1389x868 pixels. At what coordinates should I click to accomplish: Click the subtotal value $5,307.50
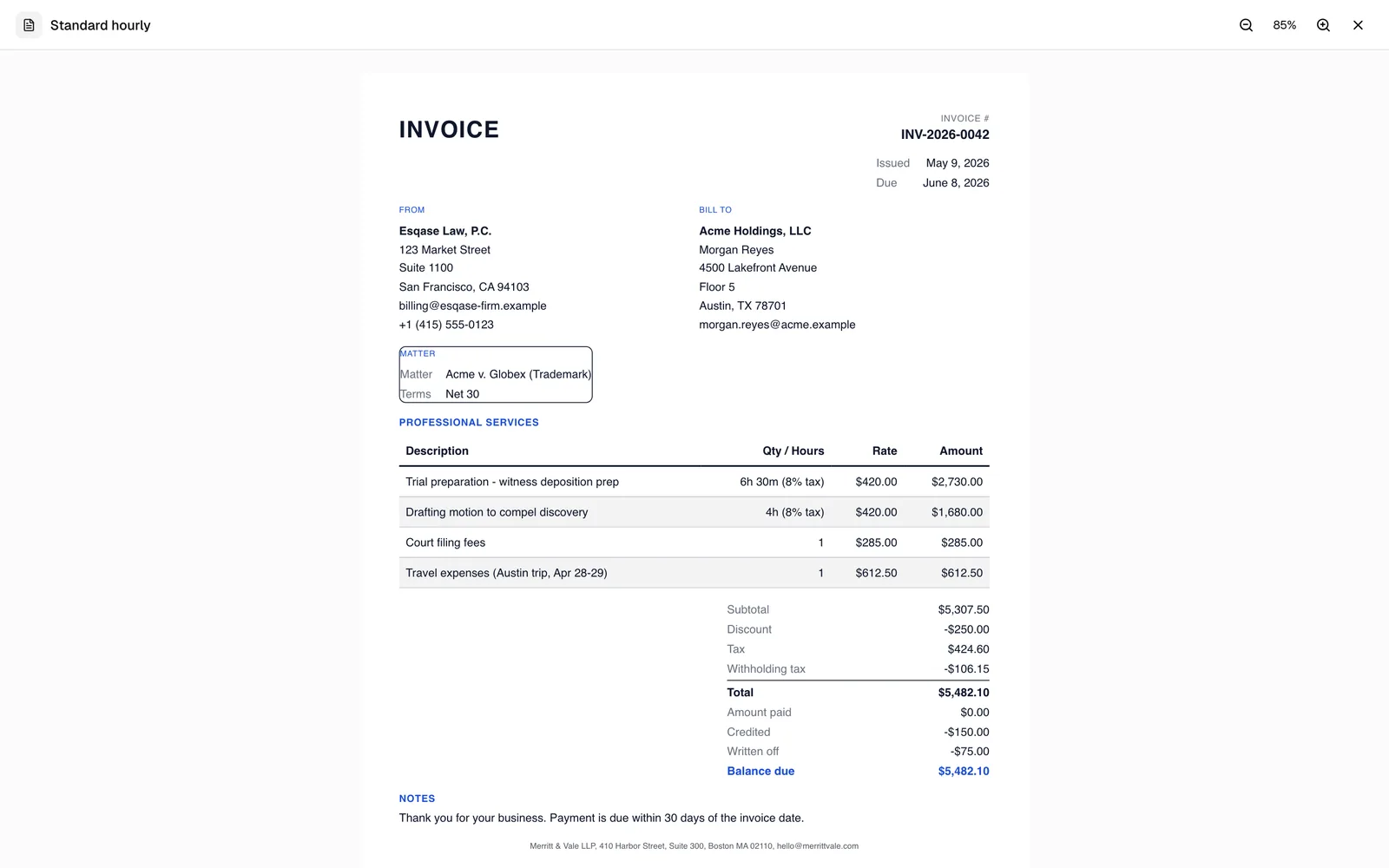963,610
